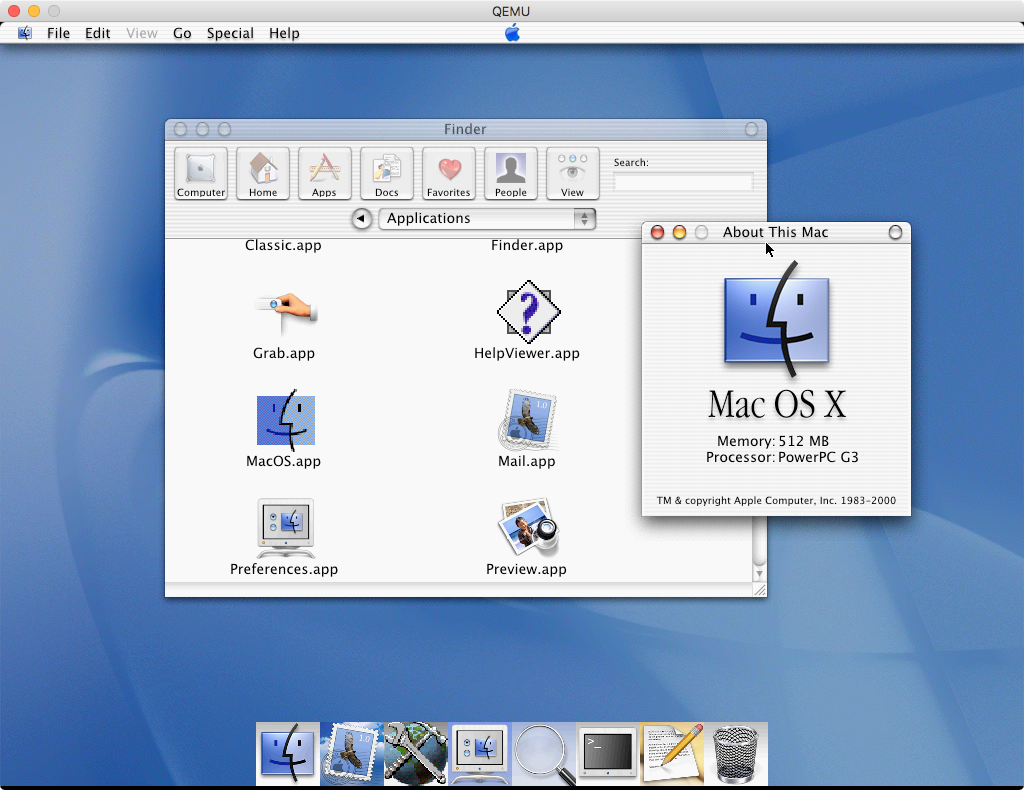The width and height of the screenshot is (1024, 790).
Task: Click the Finder scrollbar down arrow
Action: tap(759, 574)
